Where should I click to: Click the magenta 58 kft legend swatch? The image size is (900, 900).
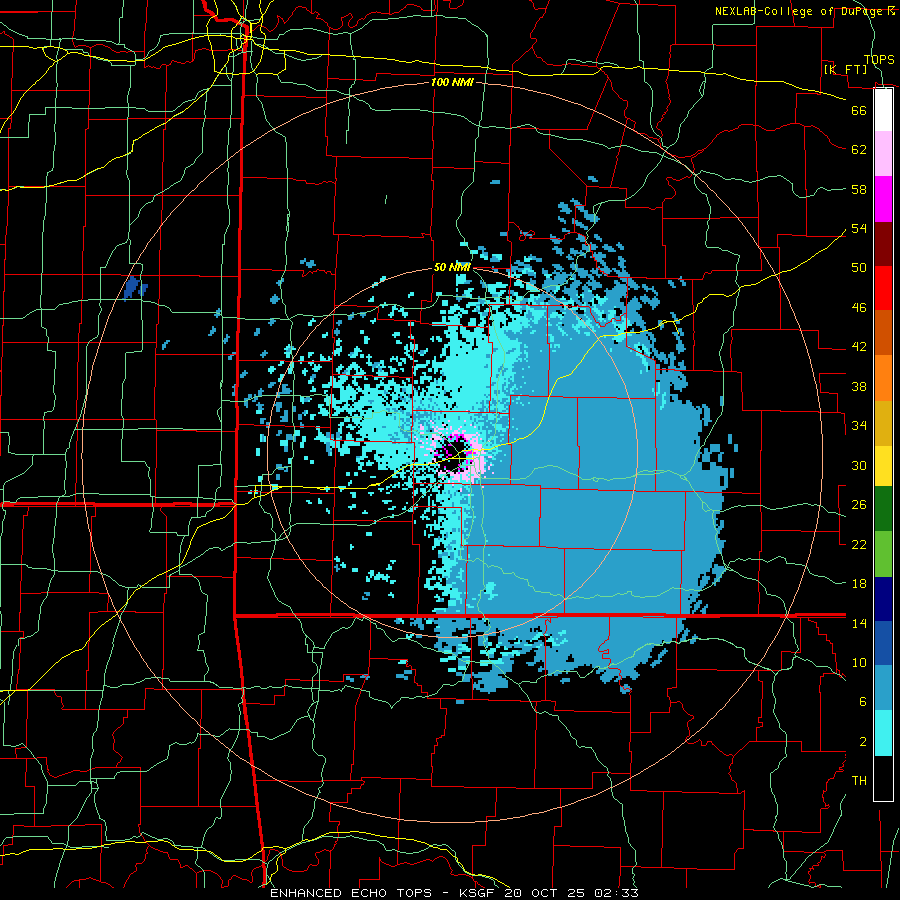tap(883, 199)
